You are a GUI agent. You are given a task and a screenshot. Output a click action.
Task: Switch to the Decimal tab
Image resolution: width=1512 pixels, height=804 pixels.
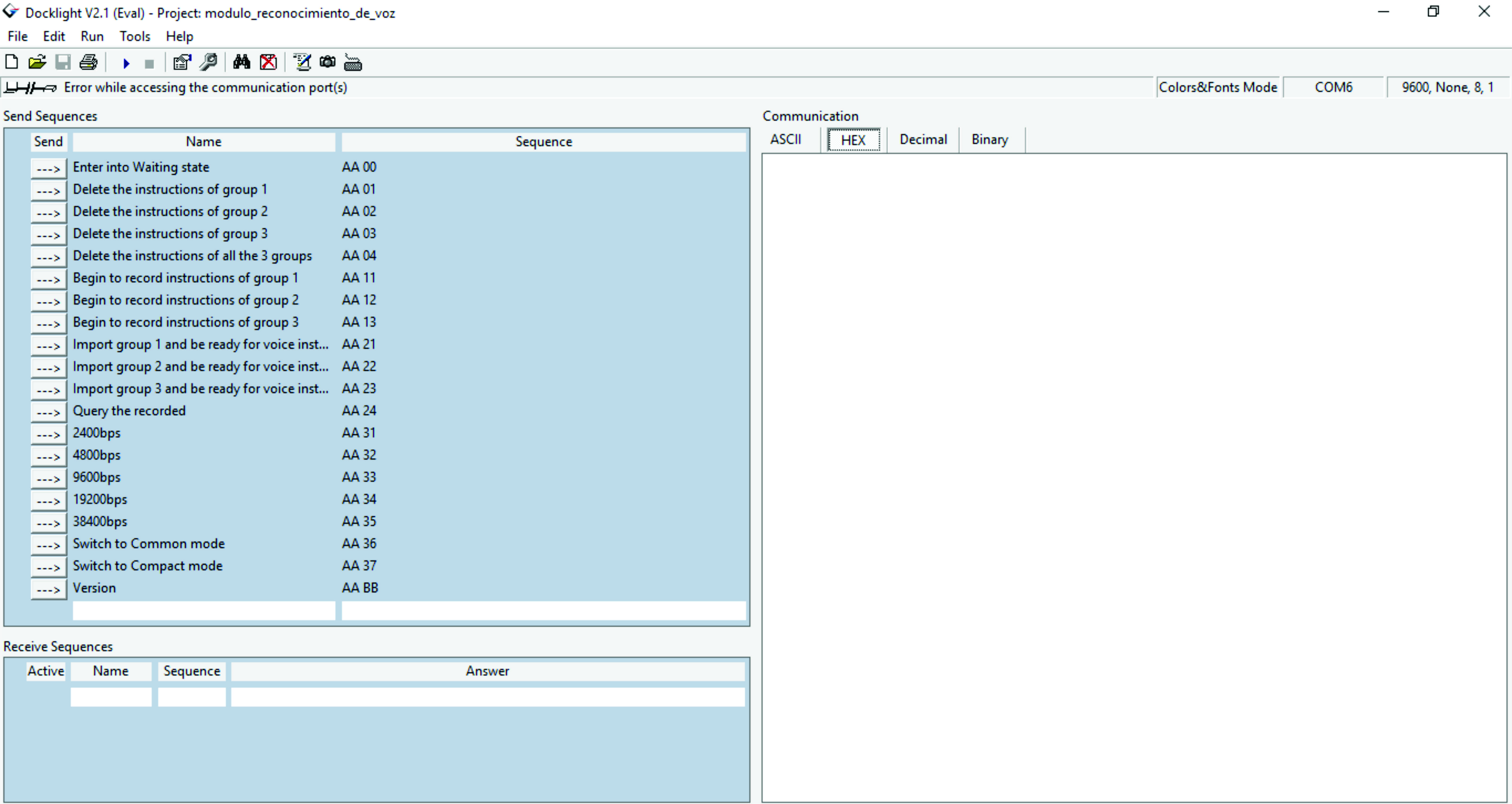point(923,140)
